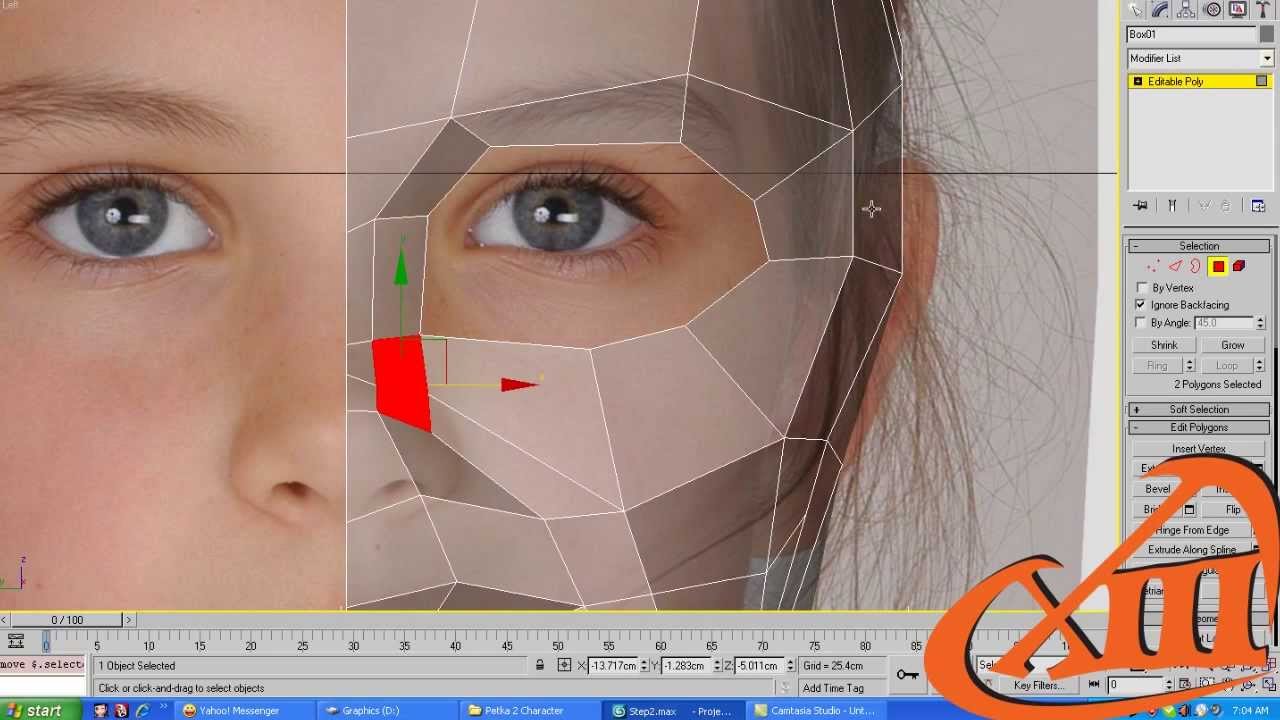Click the X coordinate field
The height and width of the screenshot is (720, 1280).
pyautogui.click(x=614, y=666)
